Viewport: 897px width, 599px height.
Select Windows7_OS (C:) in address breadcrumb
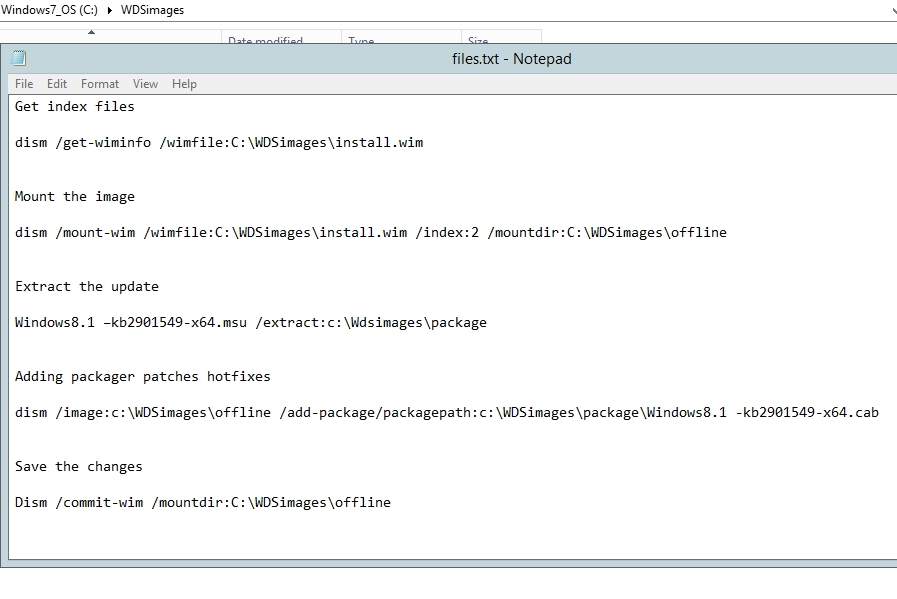pos(49,10)
